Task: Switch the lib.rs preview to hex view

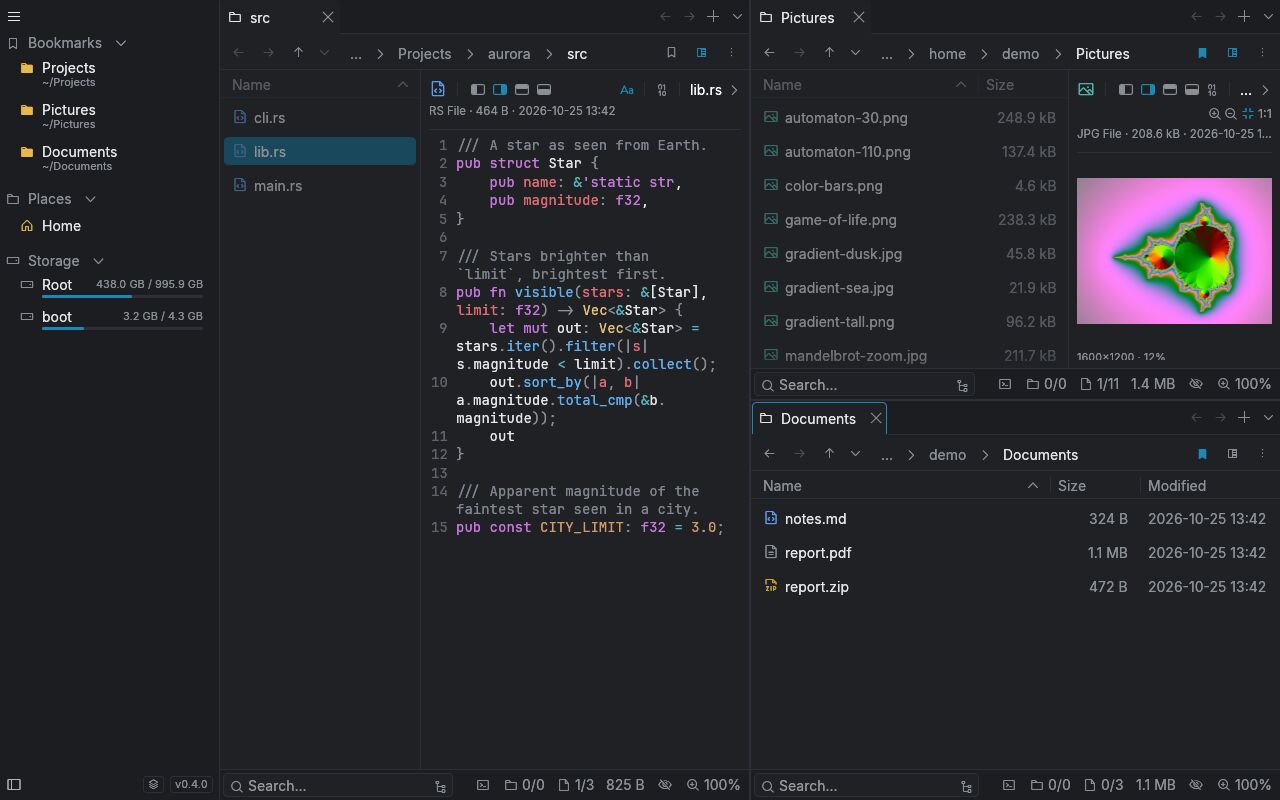Action: coord(662,90)
